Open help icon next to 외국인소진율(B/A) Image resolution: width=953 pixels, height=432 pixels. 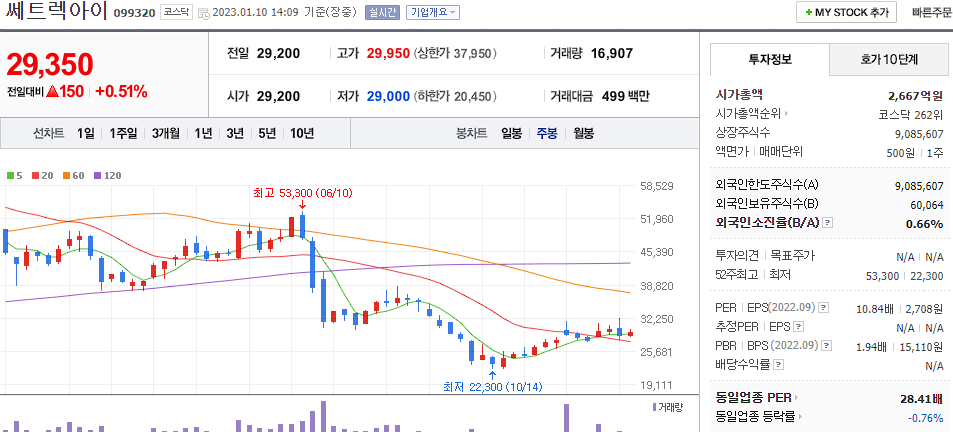827,223
